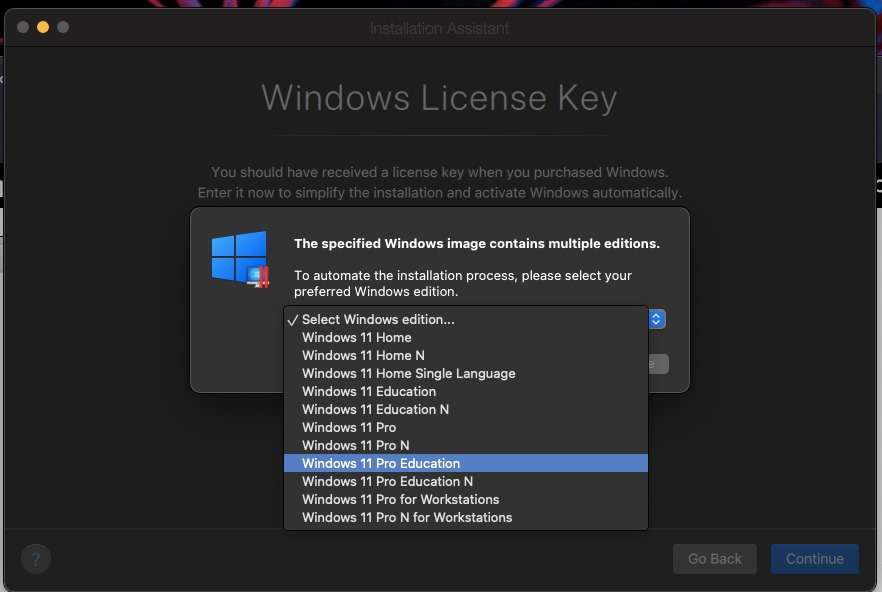Choose Windows 11 Pro Education N
The width and height of the screenshot is (882, 592).
pyautogui.click(x=466, y=482)
